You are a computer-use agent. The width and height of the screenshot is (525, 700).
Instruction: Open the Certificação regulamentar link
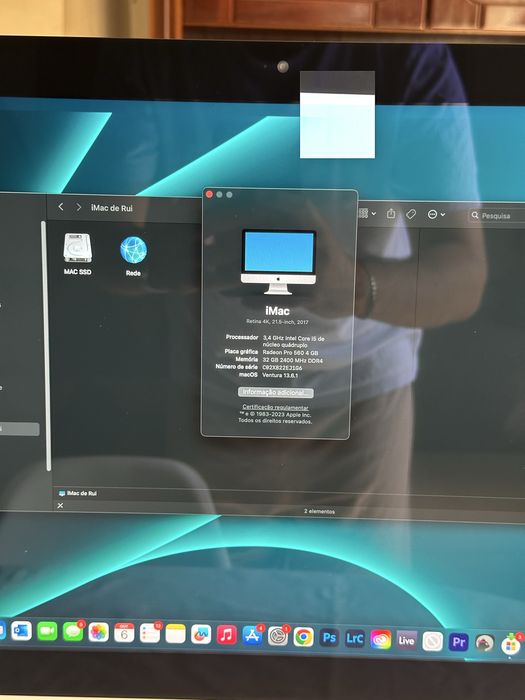coord(275,407)
